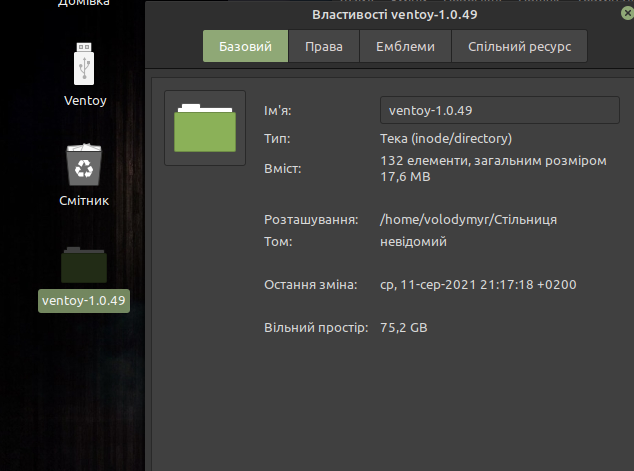Click the Ім'я: label
Image resolution: width=634 pixels, height=471 pixels.
pyautogui.click(x=277, y=110)
